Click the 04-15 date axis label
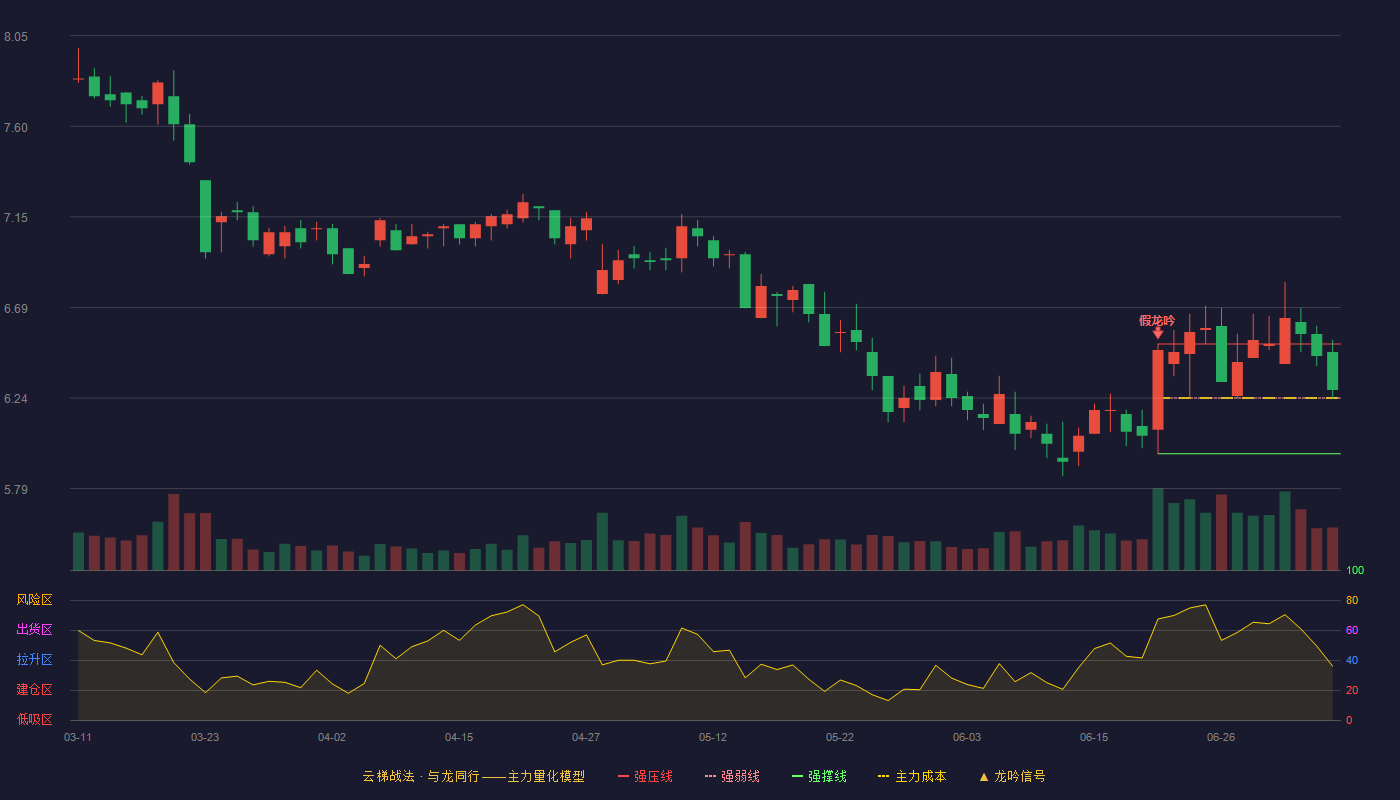Viewport: 1400px width, 800px height. click(459, 737)
